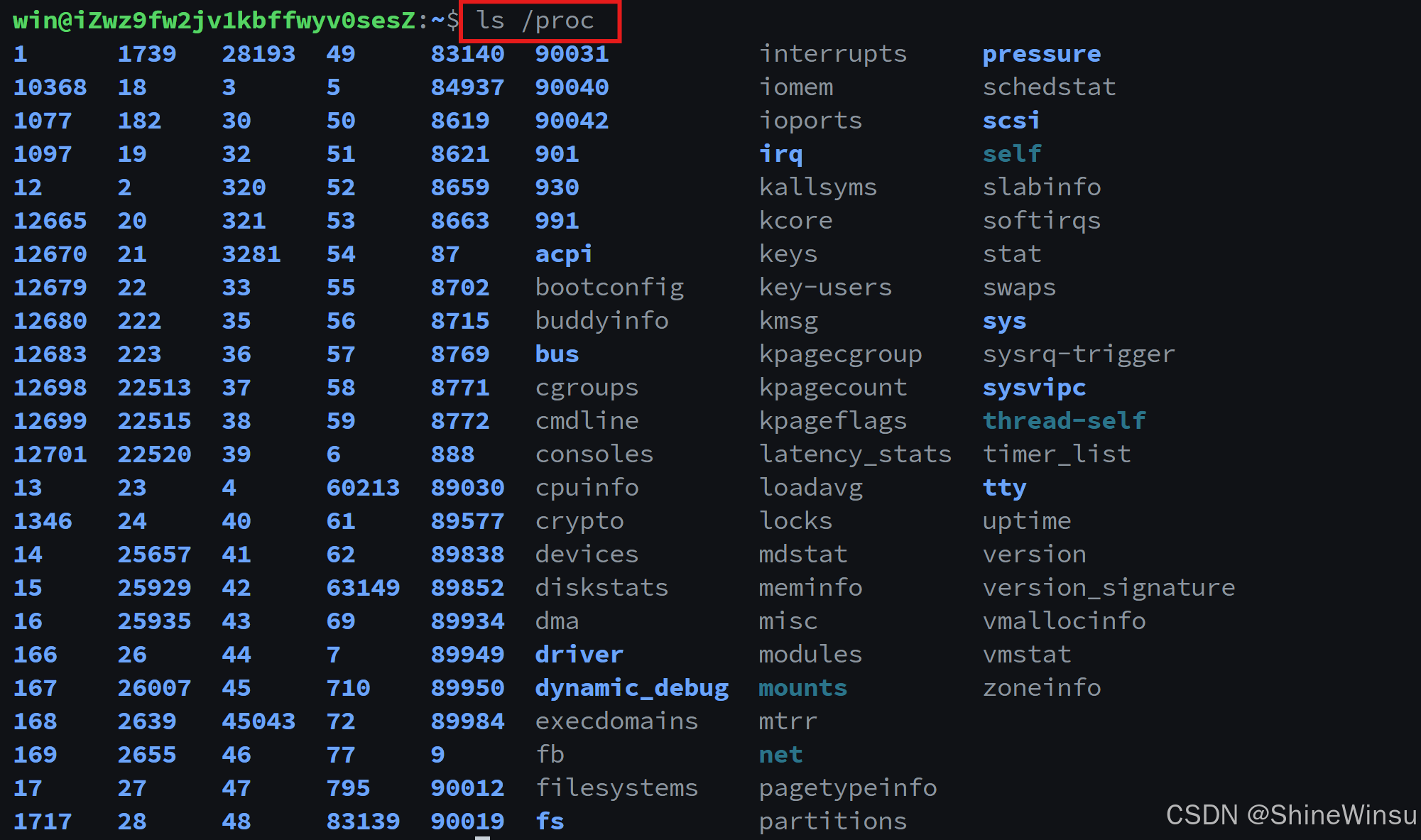The height and width of the screenshot is (840, 1421).
Task: Click the 'latency_stats' file entry
Action: tap(855, 454)
